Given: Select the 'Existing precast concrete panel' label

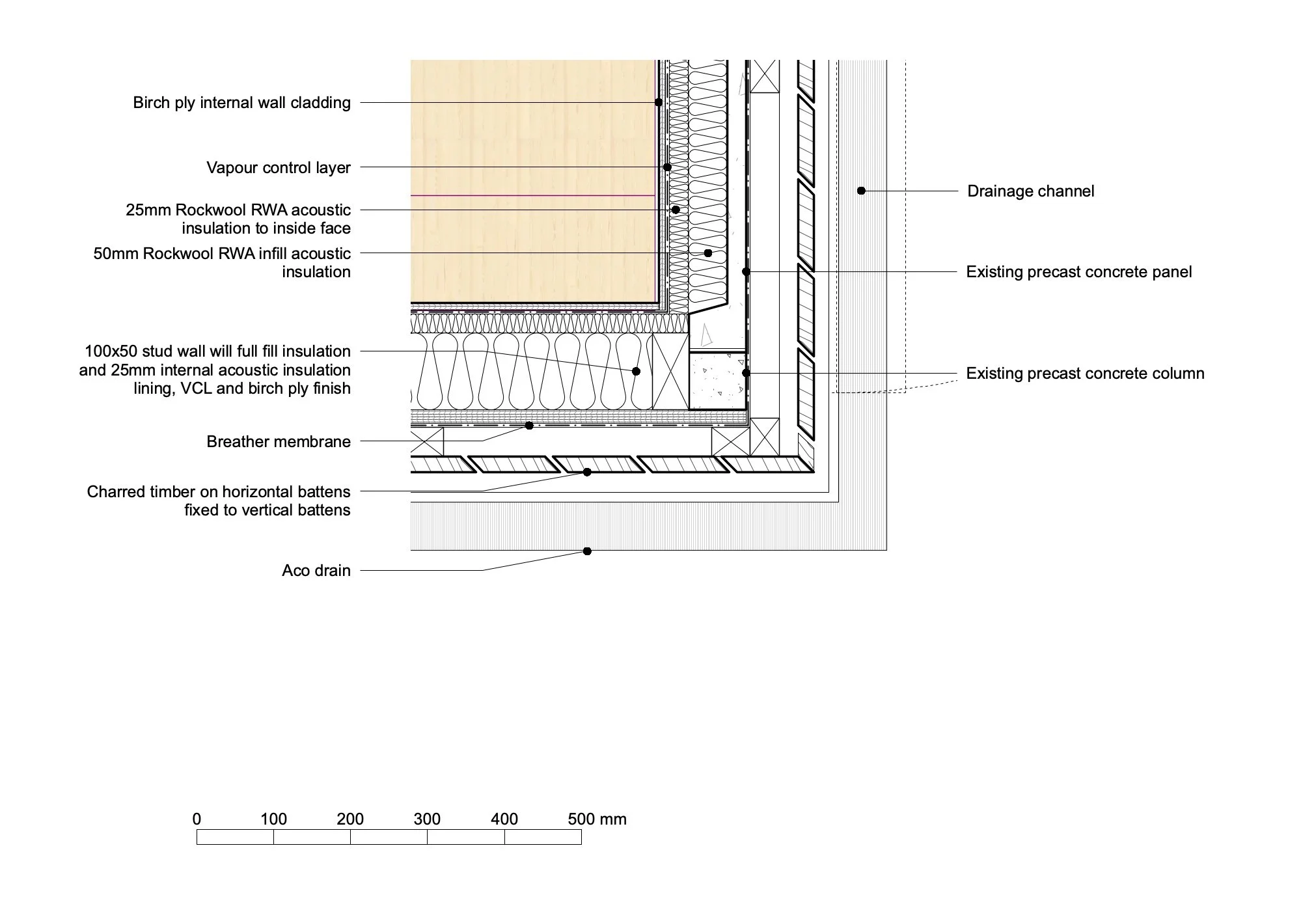Looking at the screenshot, I should coord(1078,272).
